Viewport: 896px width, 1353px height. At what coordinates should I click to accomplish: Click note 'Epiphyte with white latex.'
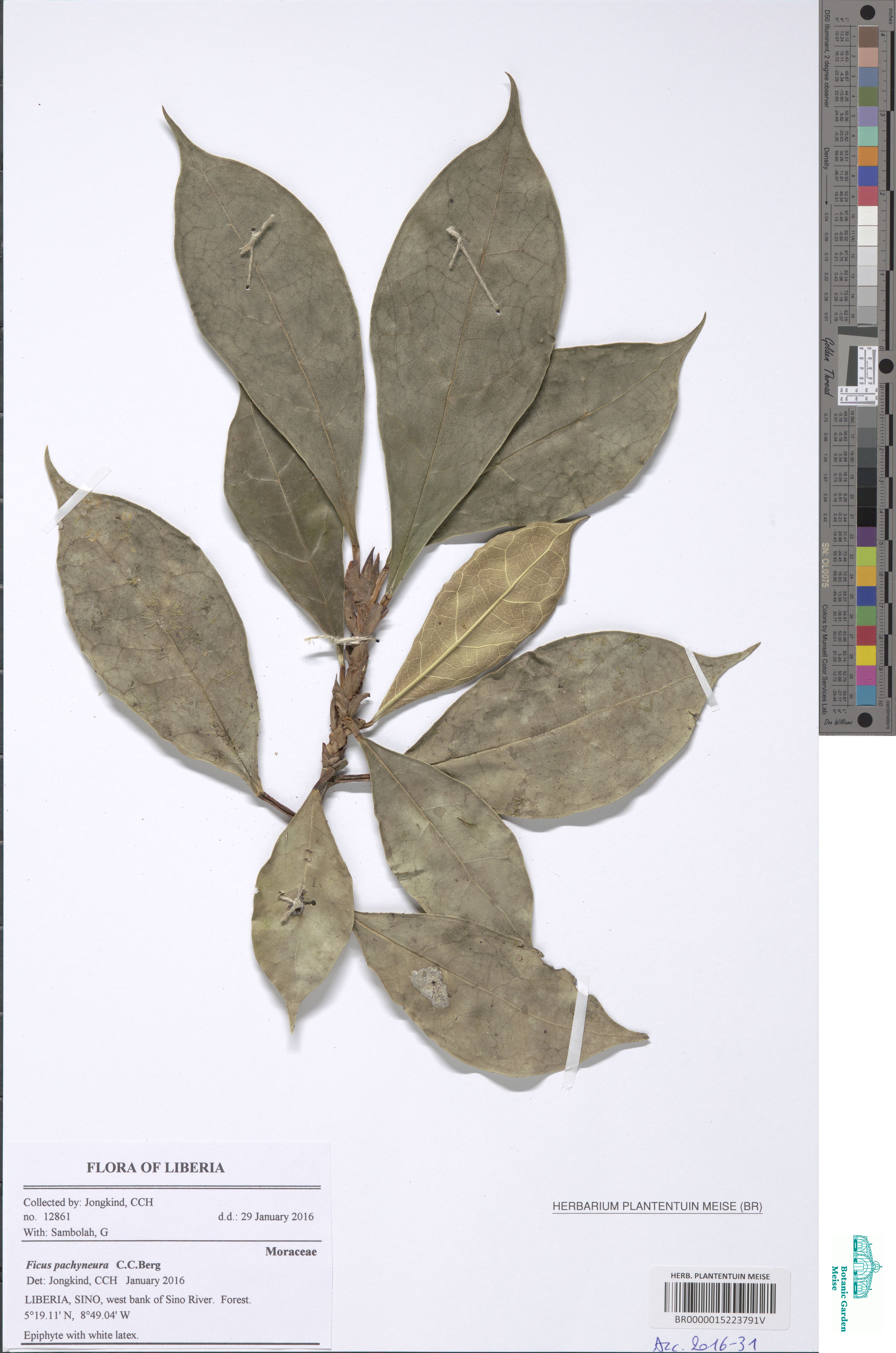[x=81, y=1335]
